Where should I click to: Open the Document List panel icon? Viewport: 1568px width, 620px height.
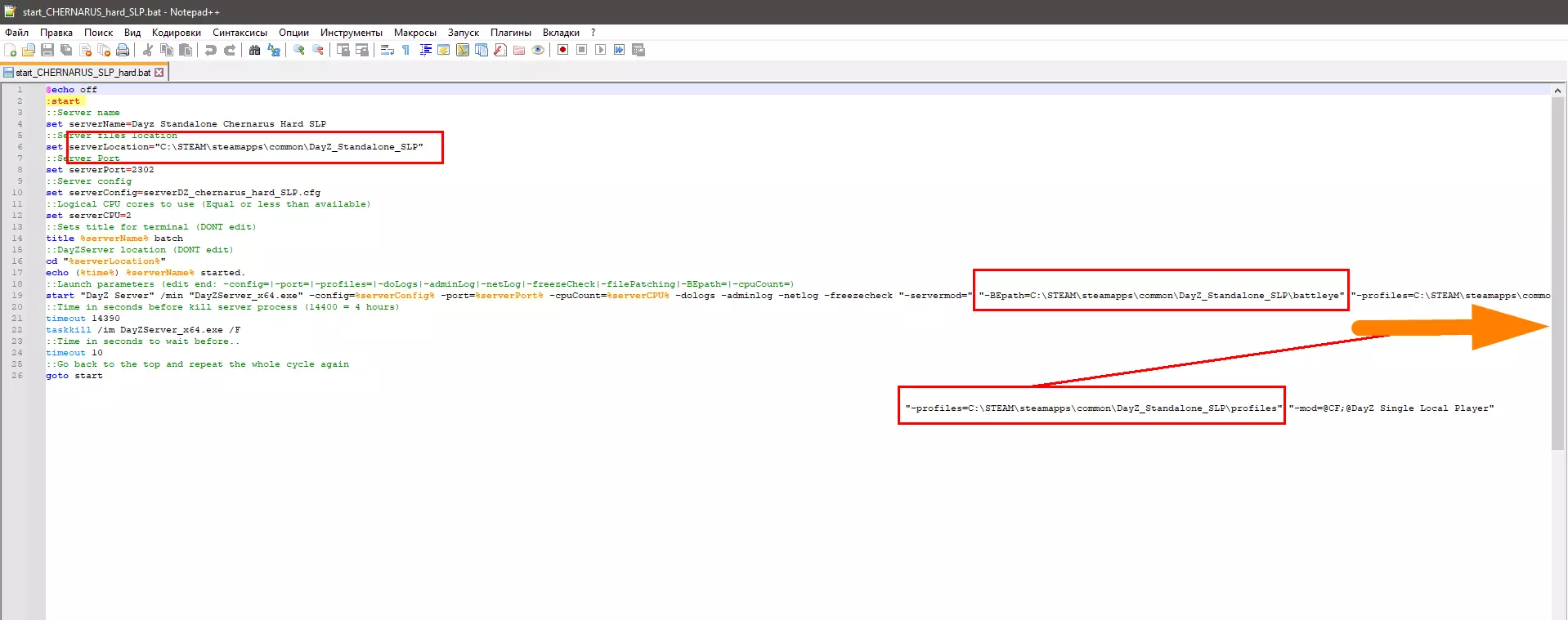(x=482, y=50)
